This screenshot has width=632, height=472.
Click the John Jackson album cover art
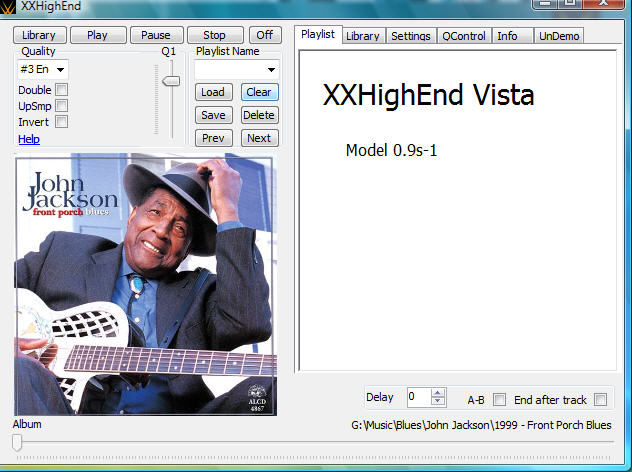[x=146, y=284]
